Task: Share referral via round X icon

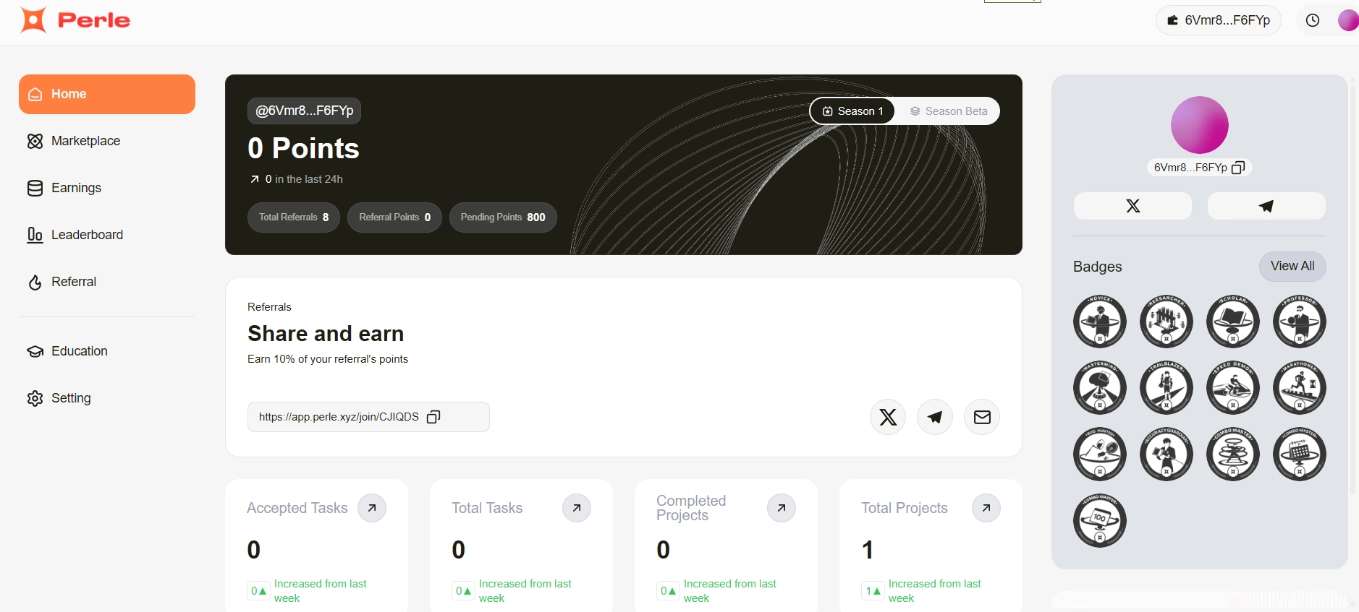Action: [x=887, y=417]
